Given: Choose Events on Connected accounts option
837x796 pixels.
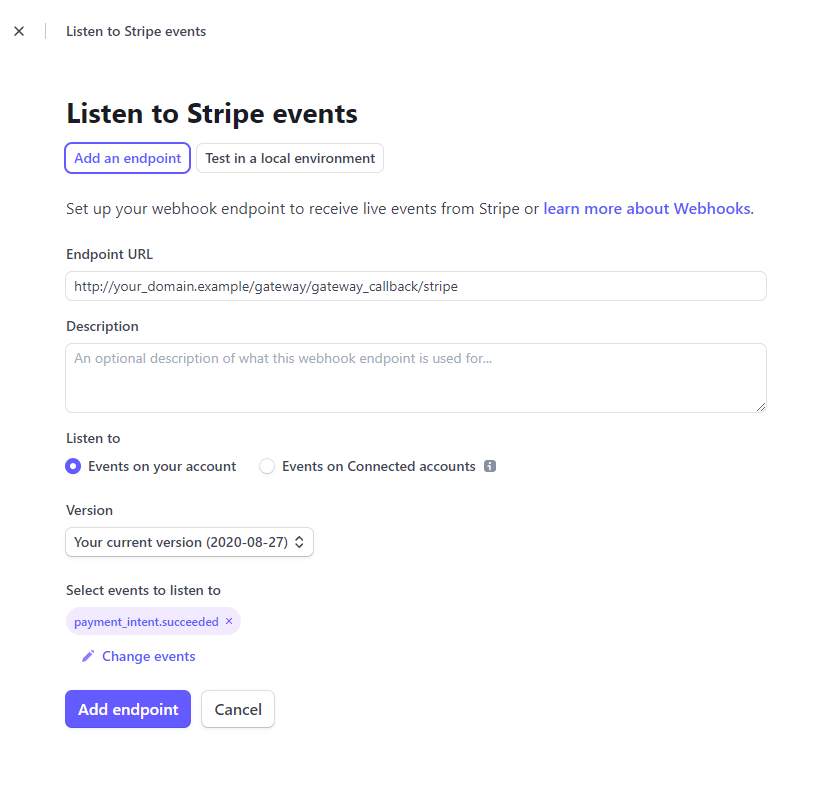Looking at the screenshot, I should (x=267, y=466).
